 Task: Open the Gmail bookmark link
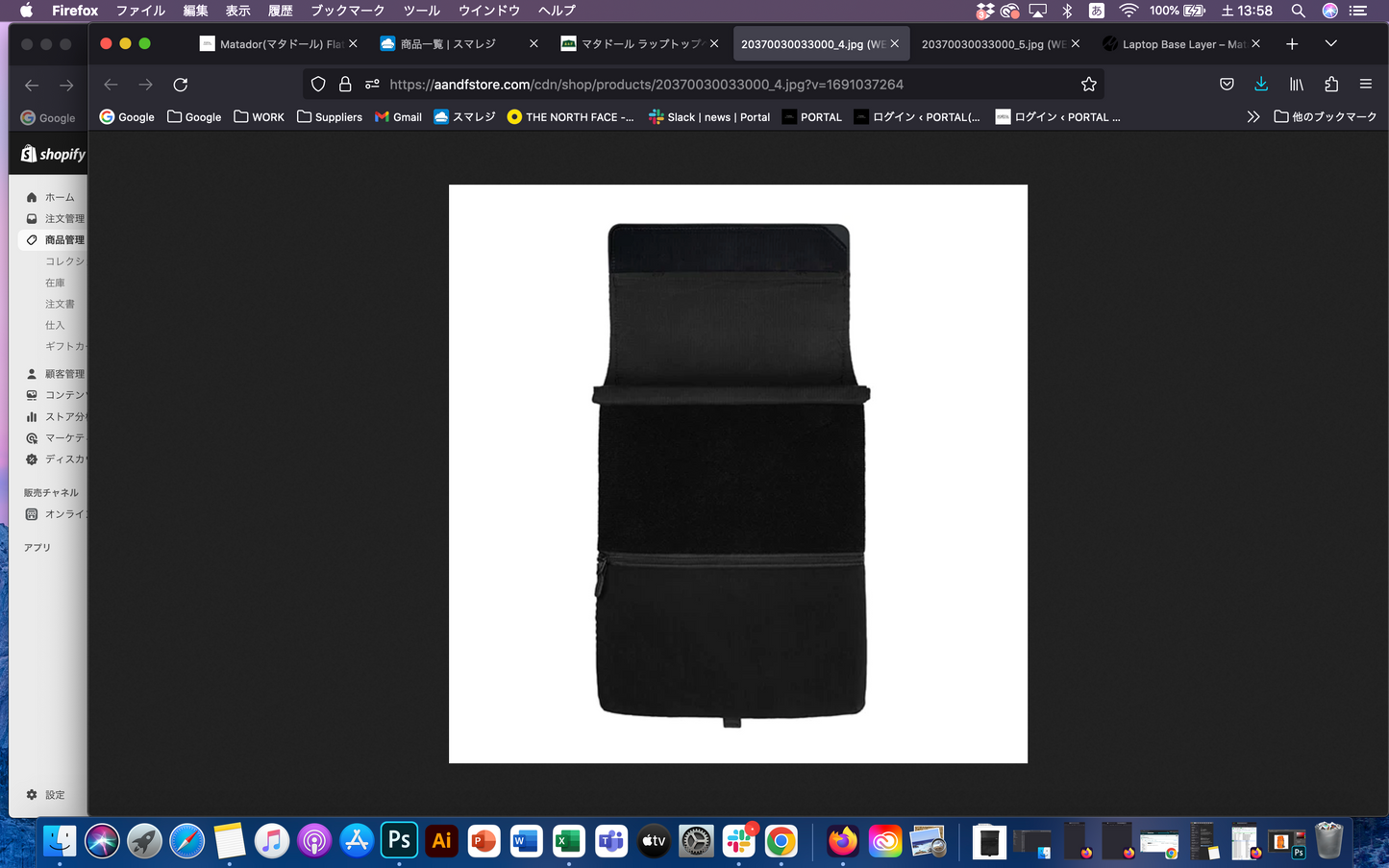point(398,117)
